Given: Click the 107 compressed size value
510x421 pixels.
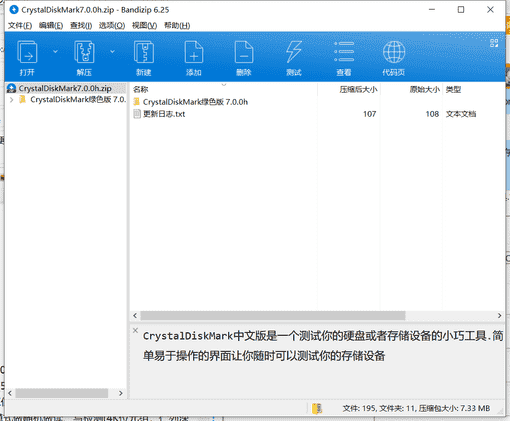Looking at the screenshot, I should coord(369,114).
